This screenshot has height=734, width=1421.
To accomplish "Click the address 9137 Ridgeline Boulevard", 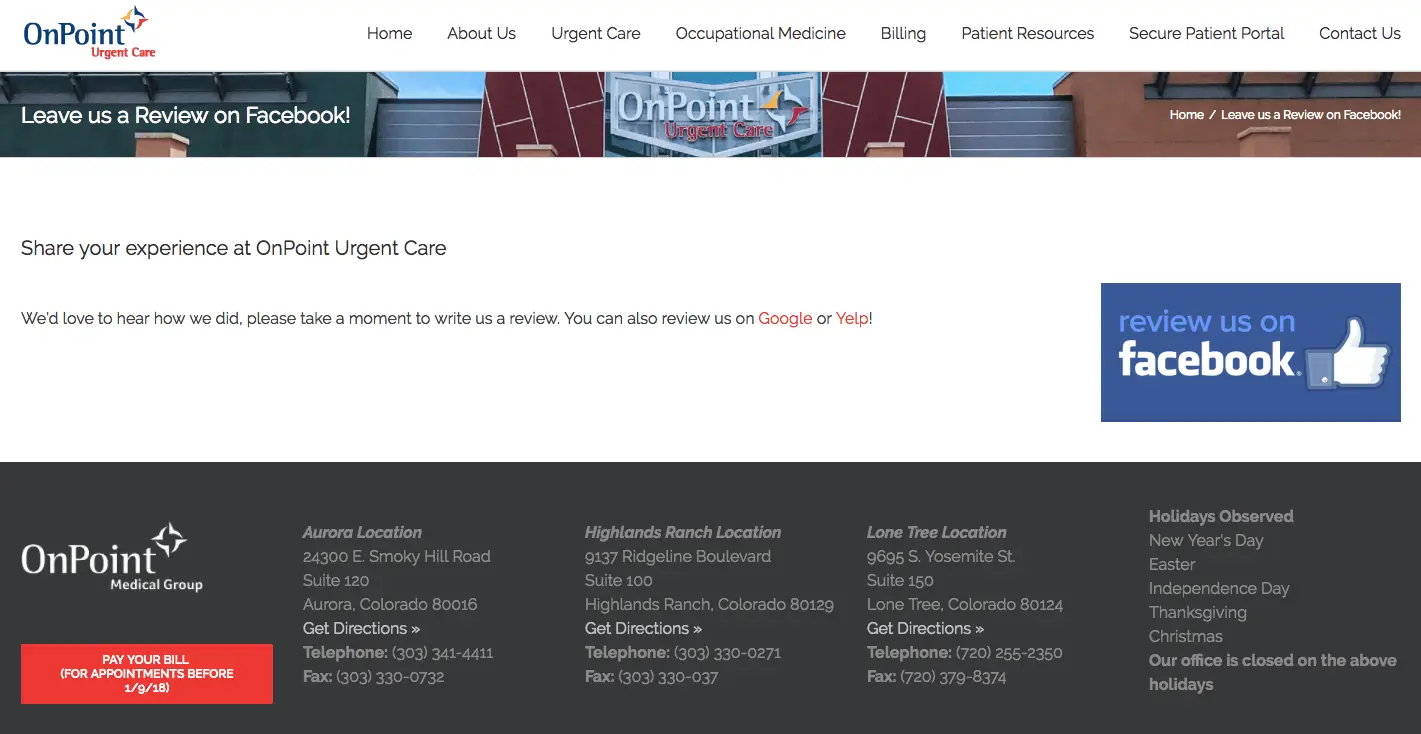I will (678, 556).
